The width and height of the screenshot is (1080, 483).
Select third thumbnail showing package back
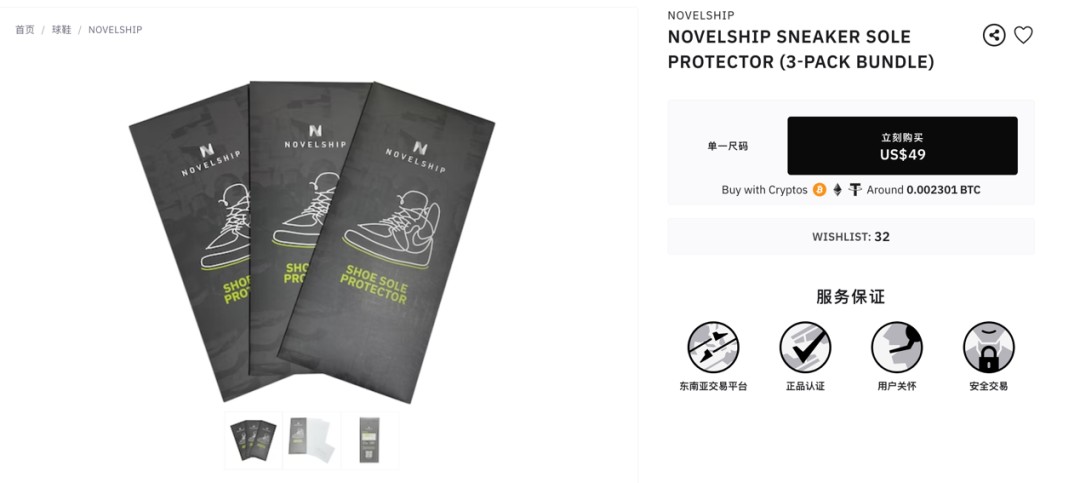click(370, 440)
